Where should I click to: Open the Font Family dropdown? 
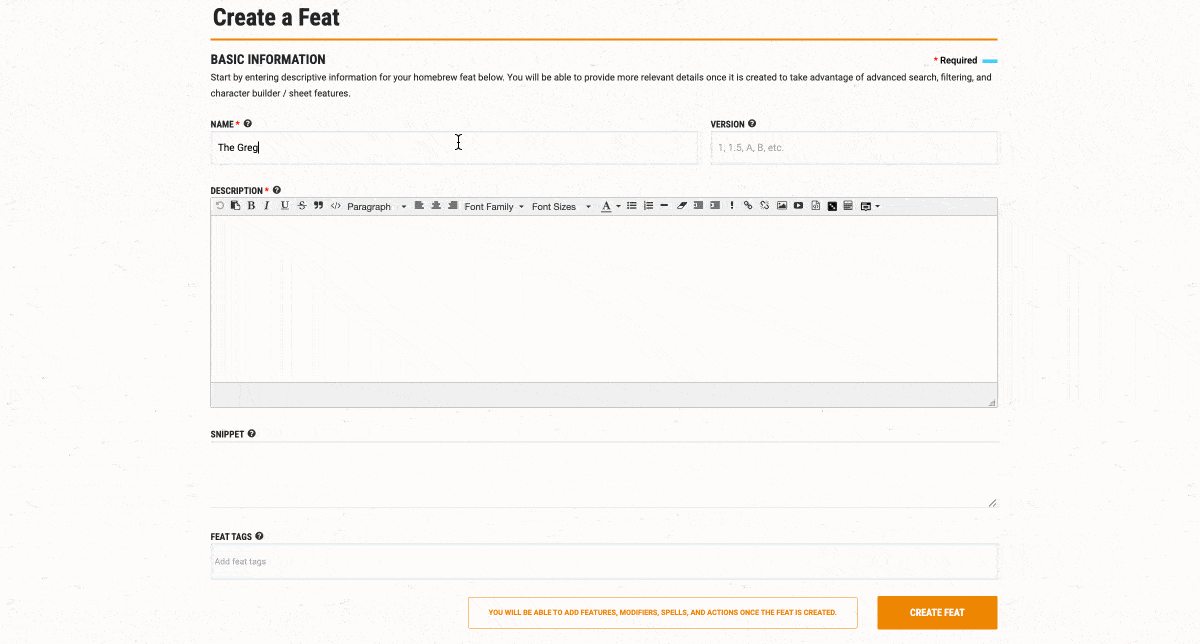pyautogui.click(x=494, y=207)
